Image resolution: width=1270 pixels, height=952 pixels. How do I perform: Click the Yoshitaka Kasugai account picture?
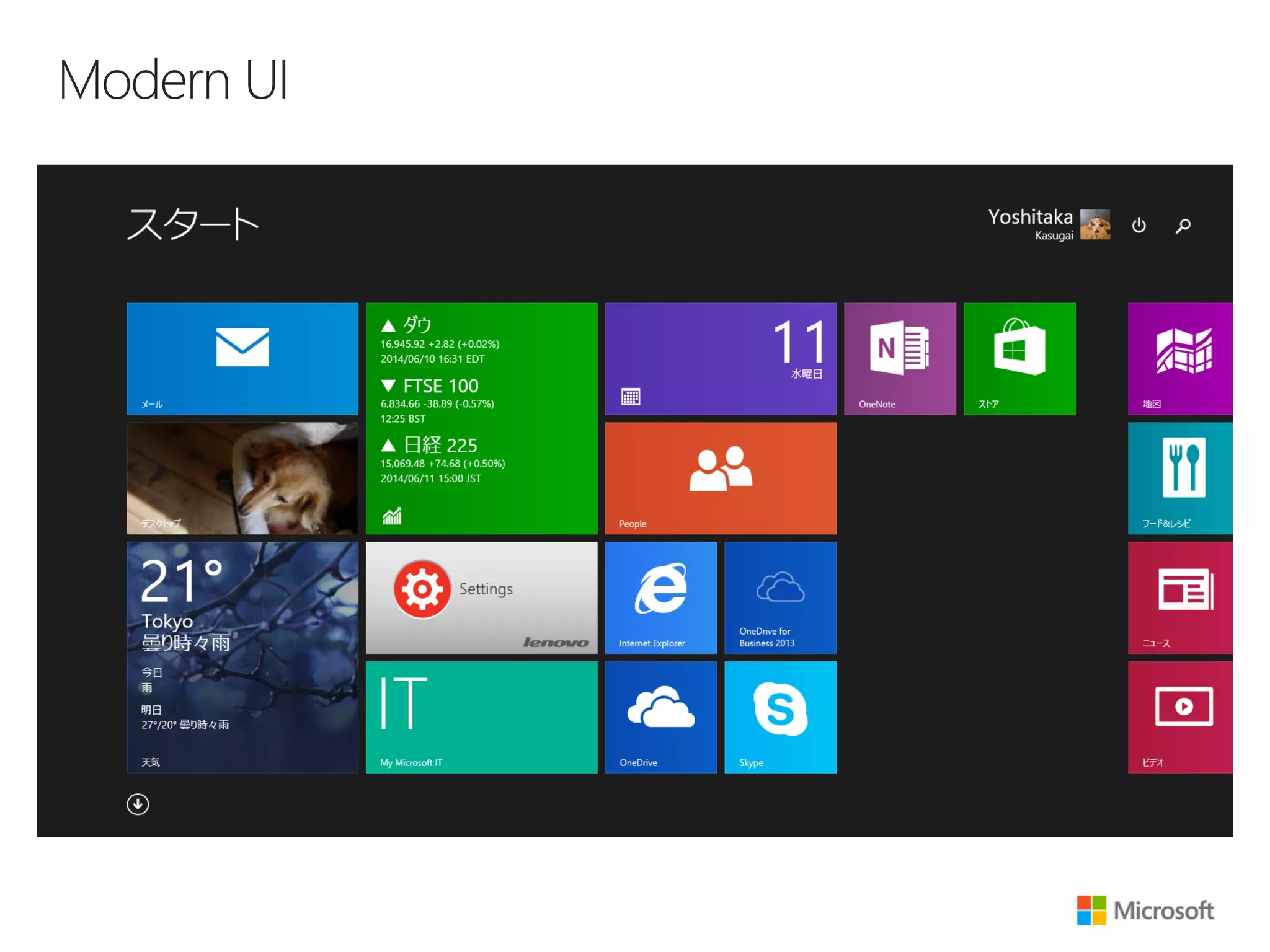(x=1095, y=224)
